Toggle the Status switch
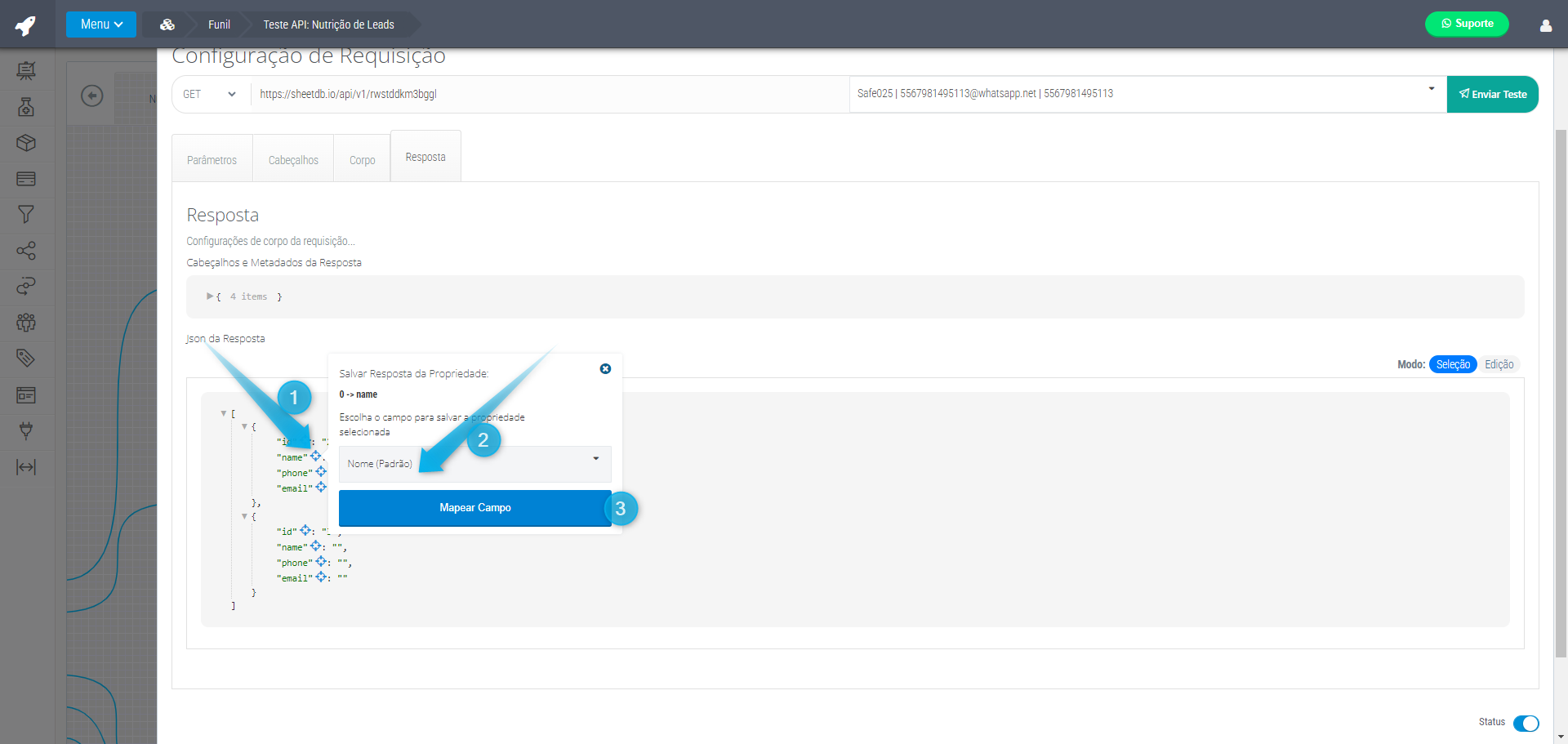Image resolution: width=1568 pixels, height=744 pixels. point(1525,723)
